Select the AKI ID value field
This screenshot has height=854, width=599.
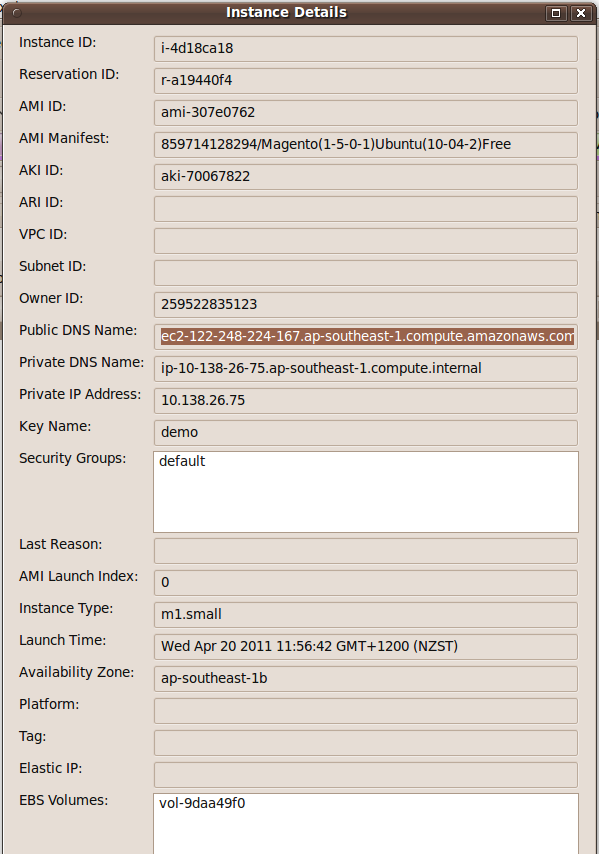point(365,177)
